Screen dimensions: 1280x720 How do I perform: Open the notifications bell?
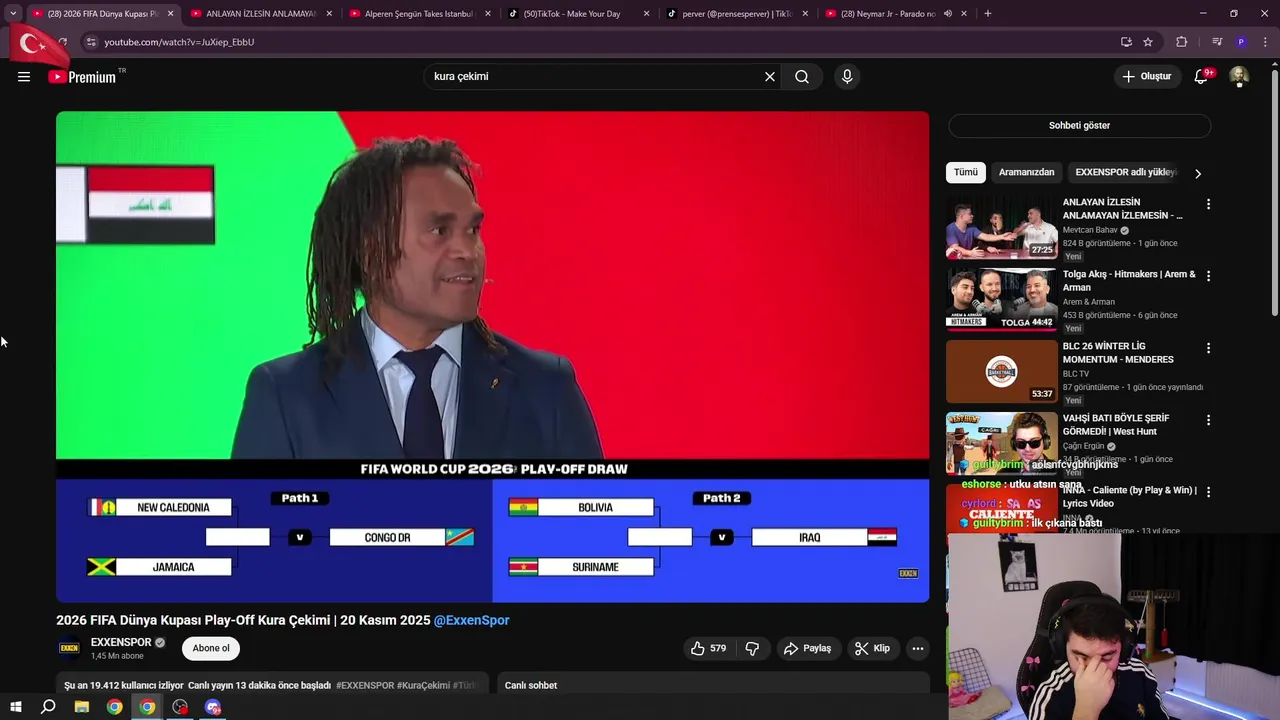coord(1201,76)
